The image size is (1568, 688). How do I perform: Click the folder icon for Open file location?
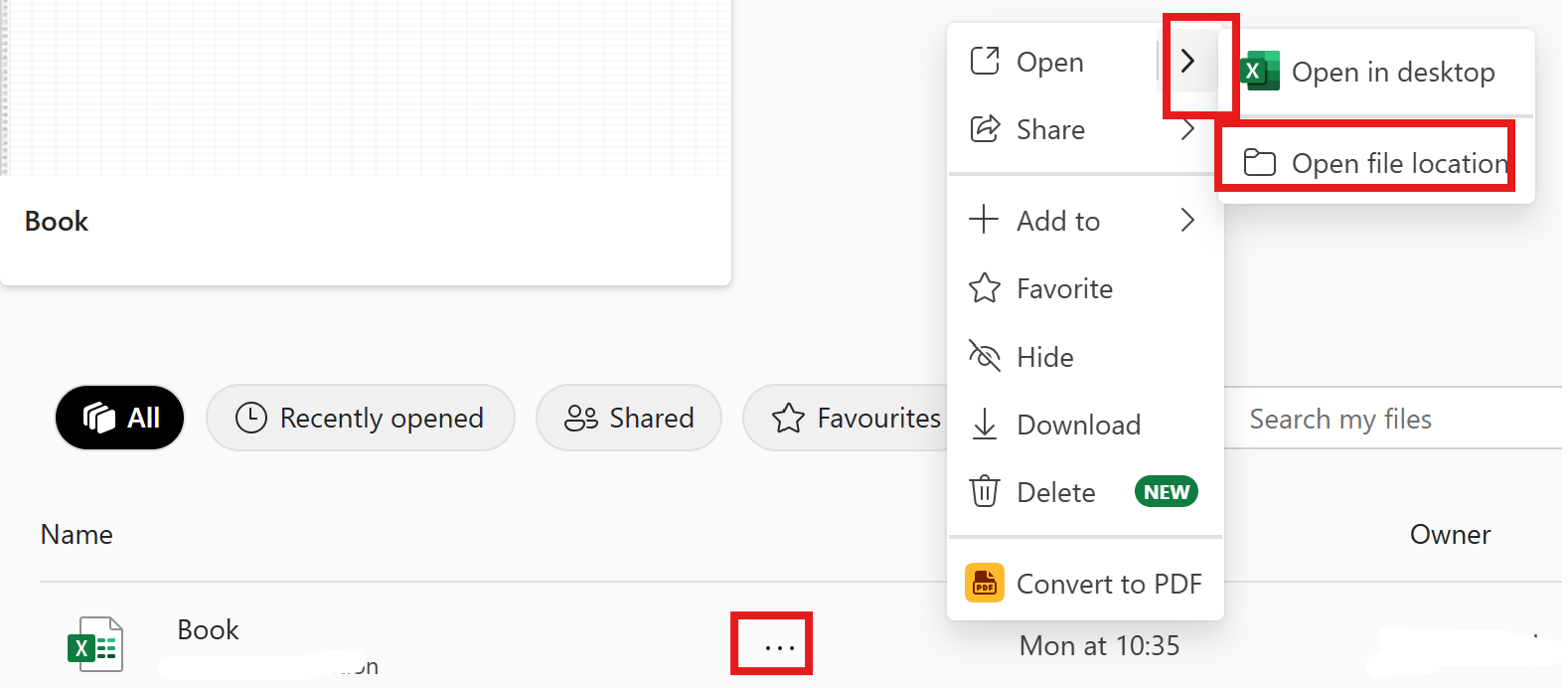1259,162
